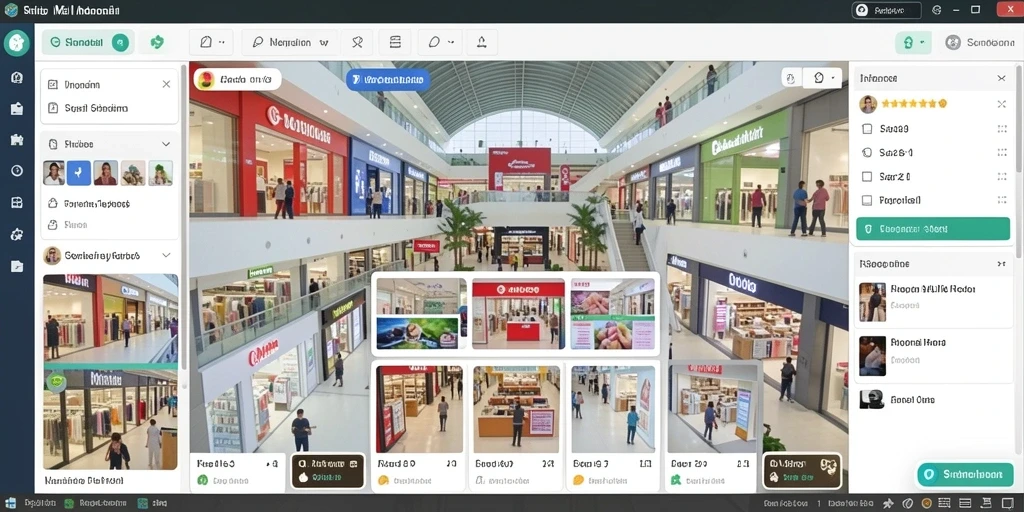Click the circular green badge inside the Sanotal tab

(x=120, y=42)
